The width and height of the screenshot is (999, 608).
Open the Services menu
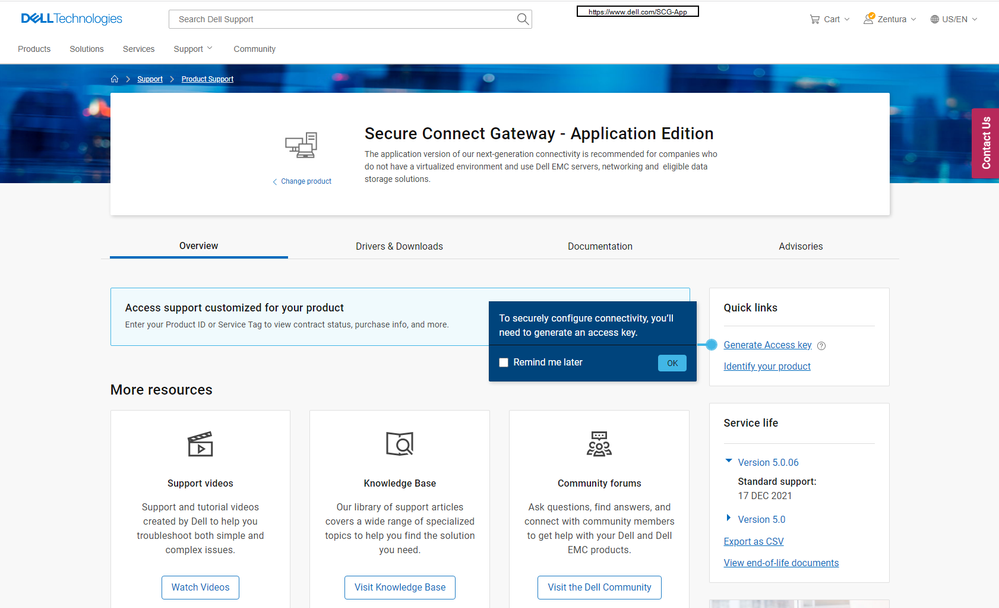138,49
